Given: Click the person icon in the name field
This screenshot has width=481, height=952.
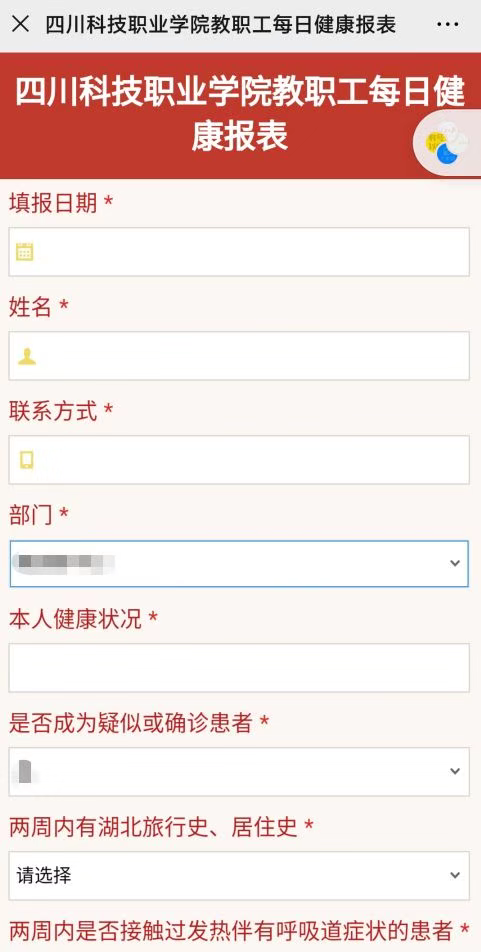Looking at the screenshot, I should click(27, 356).
